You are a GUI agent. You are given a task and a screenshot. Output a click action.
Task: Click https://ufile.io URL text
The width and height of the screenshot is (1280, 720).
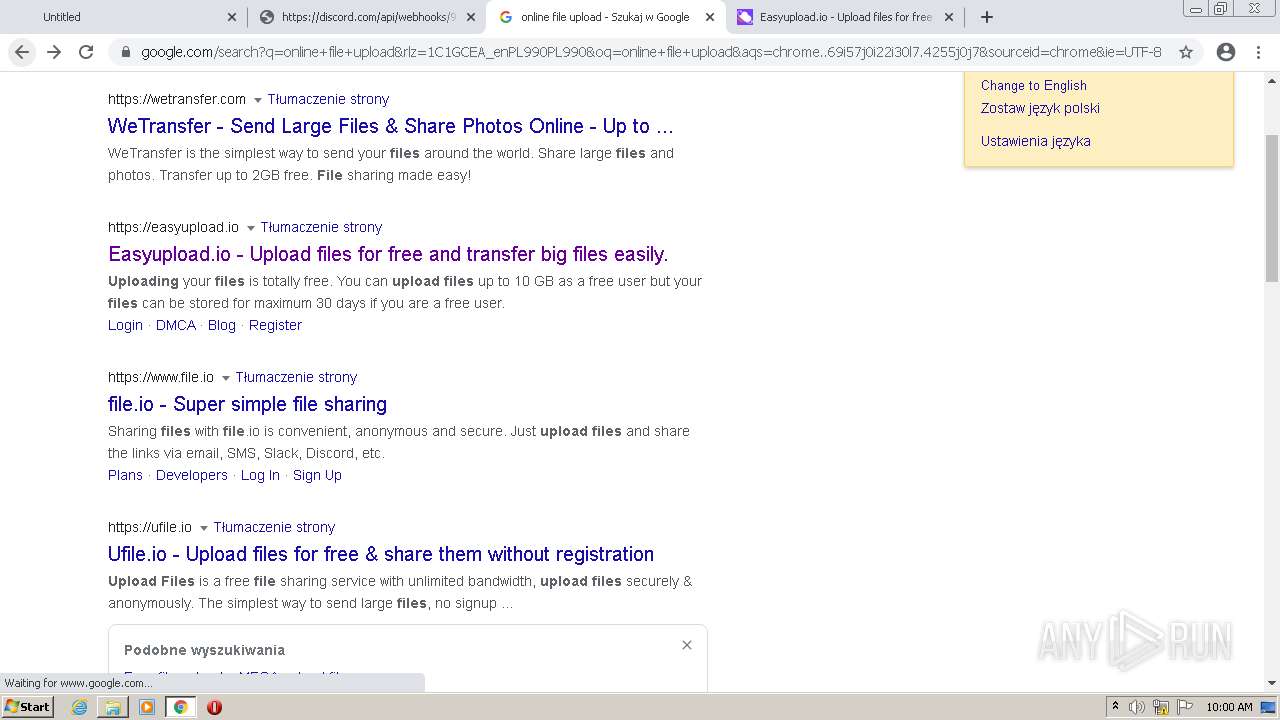tap(150, 527)
